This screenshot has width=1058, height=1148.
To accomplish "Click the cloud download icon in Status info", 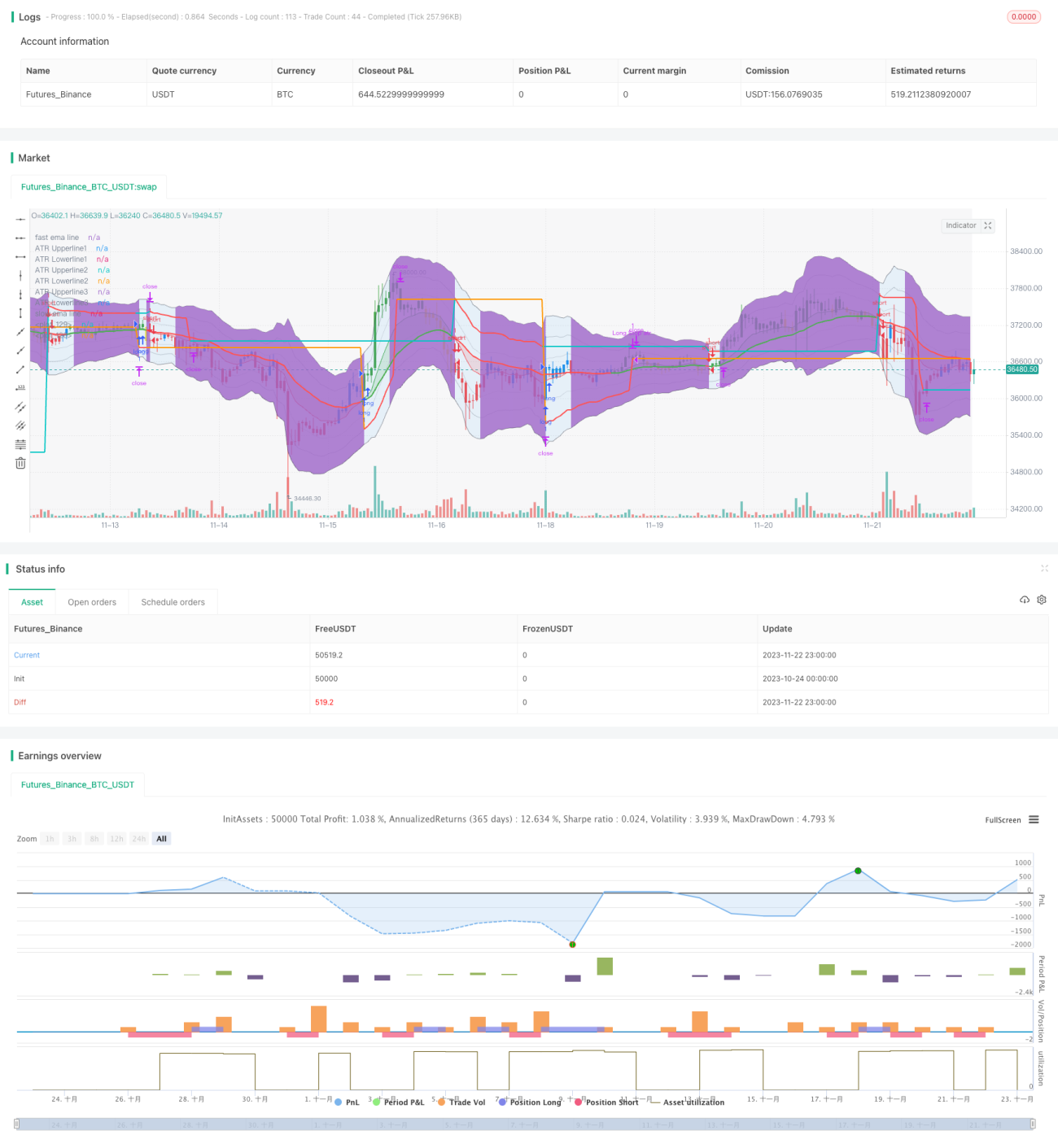I will tap(1025, 600).
